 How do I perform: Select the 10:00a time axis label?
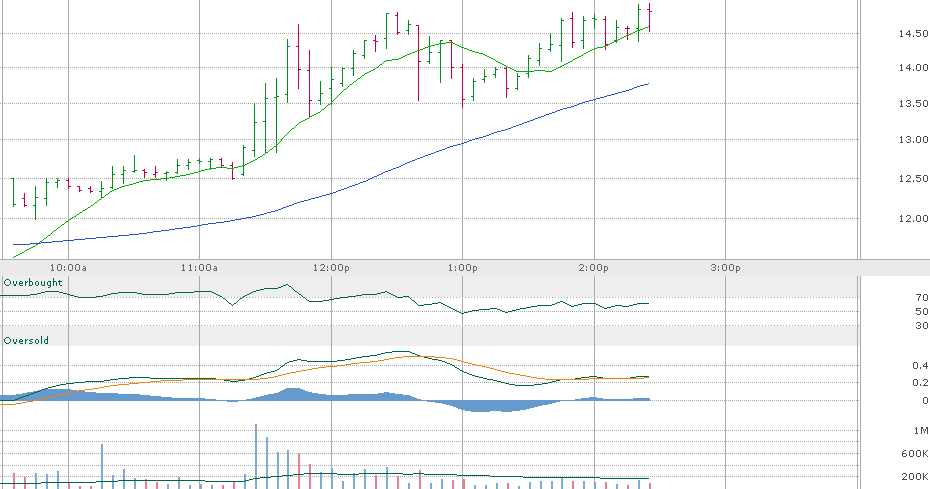pyautogui.click(x=68, y=268)
